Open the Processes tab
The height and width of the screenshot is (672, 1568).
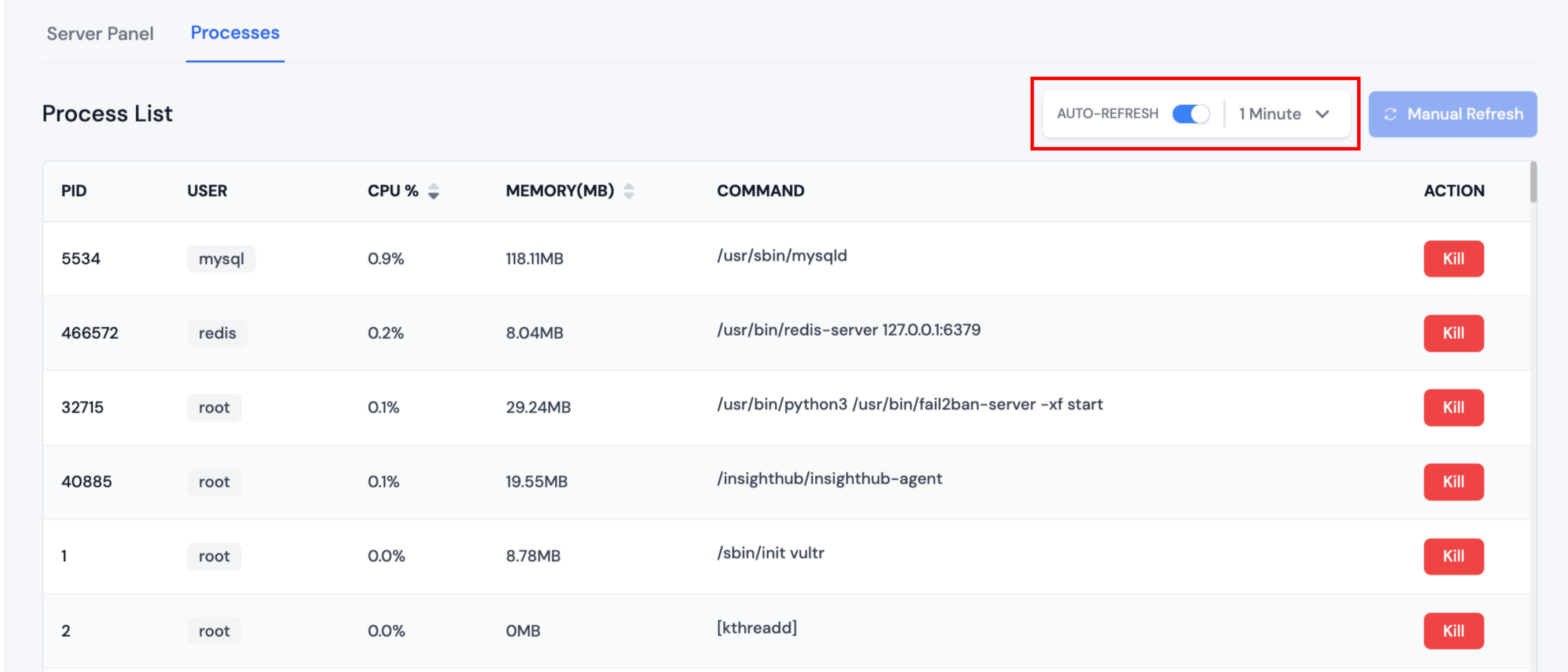(x=235, y=33)
